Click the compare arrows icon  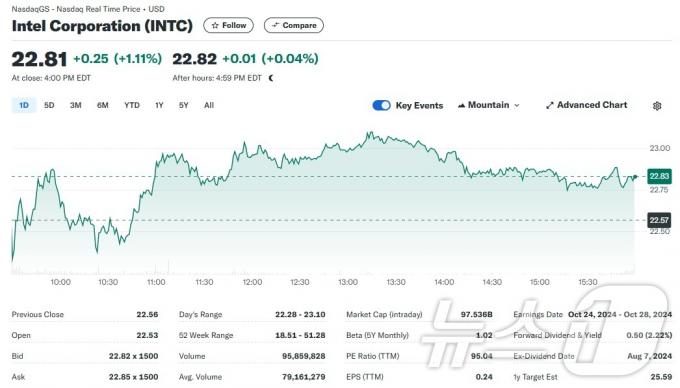point(275,26)
